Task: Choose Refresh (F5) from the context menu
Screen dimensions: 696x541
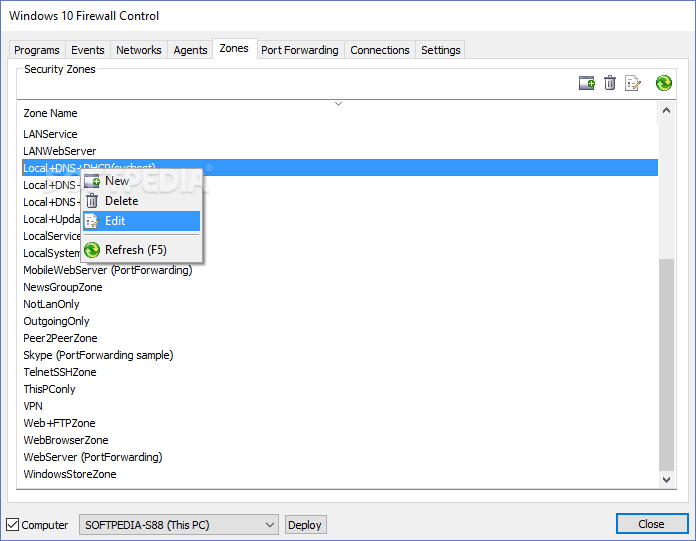Action: click(x=141, y=250)
